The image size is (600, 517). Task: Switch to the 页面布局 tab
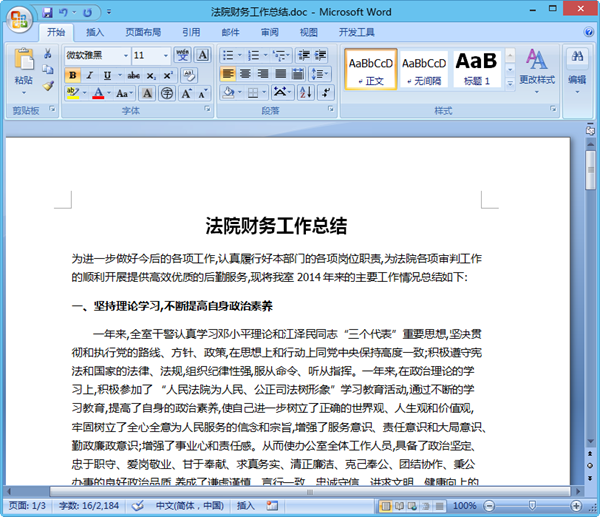pyautogui.click(x=143, y=33)
